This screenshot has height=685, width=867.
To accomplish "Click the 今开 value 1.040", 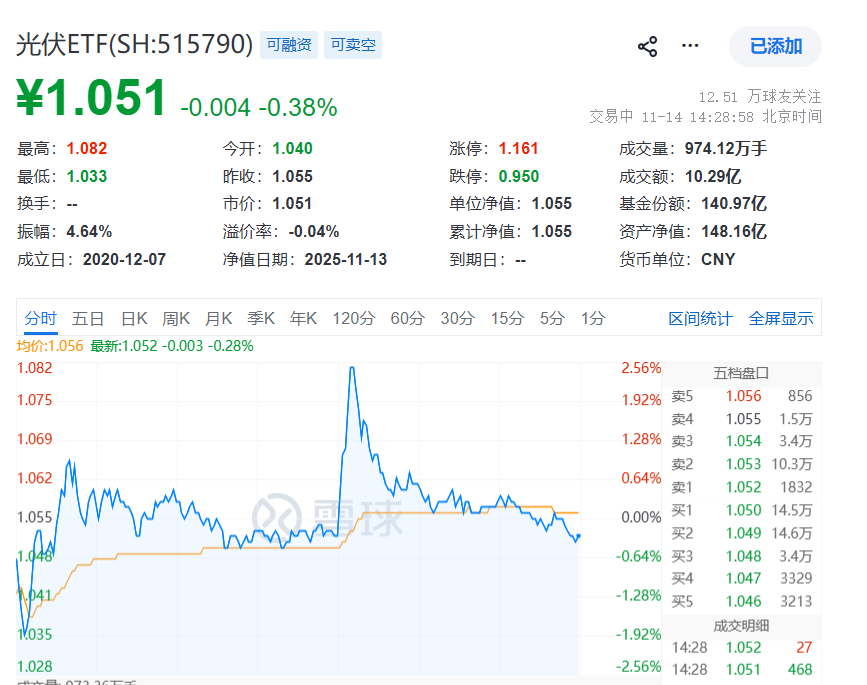I will pyautogui.click(x=293, y=149).
